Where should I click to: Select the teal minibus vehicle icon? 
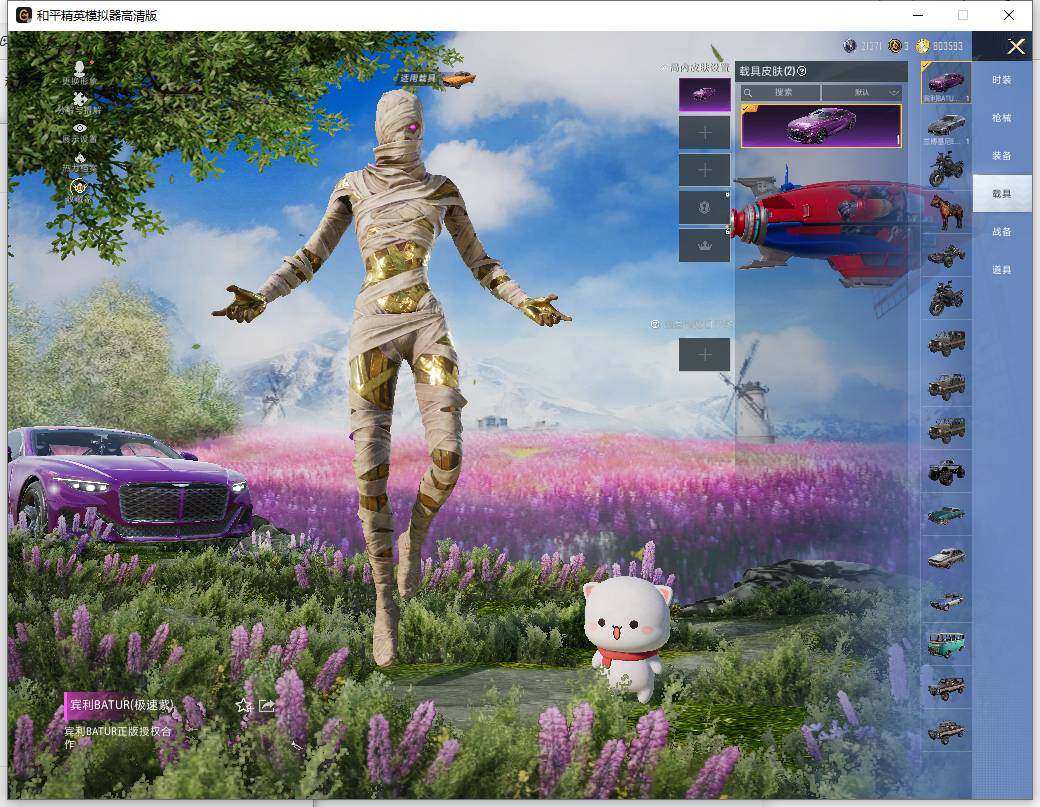pyautogui.click(x=946, y=644)
